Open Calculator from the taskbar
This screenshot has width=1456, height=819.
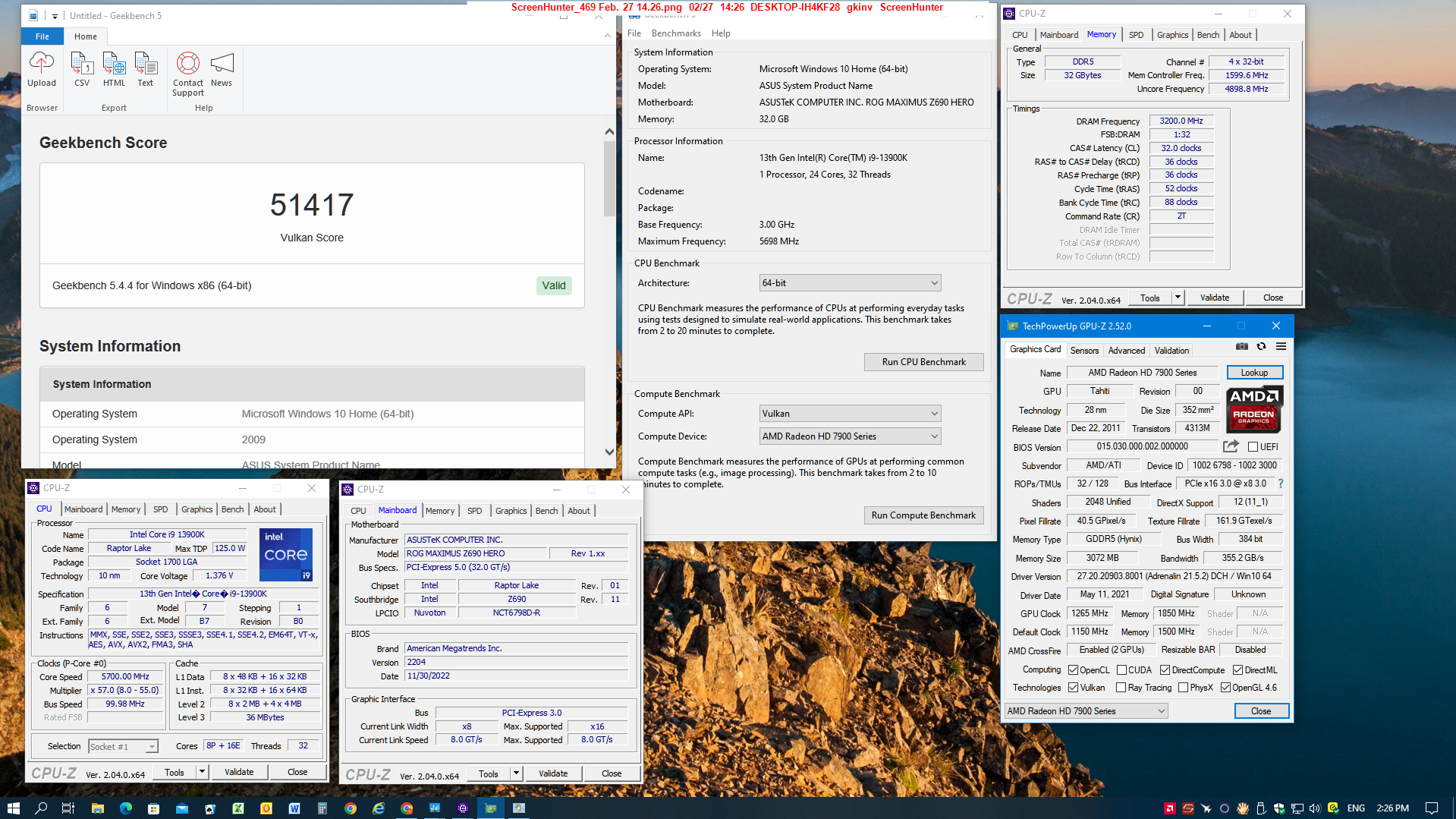322,808
